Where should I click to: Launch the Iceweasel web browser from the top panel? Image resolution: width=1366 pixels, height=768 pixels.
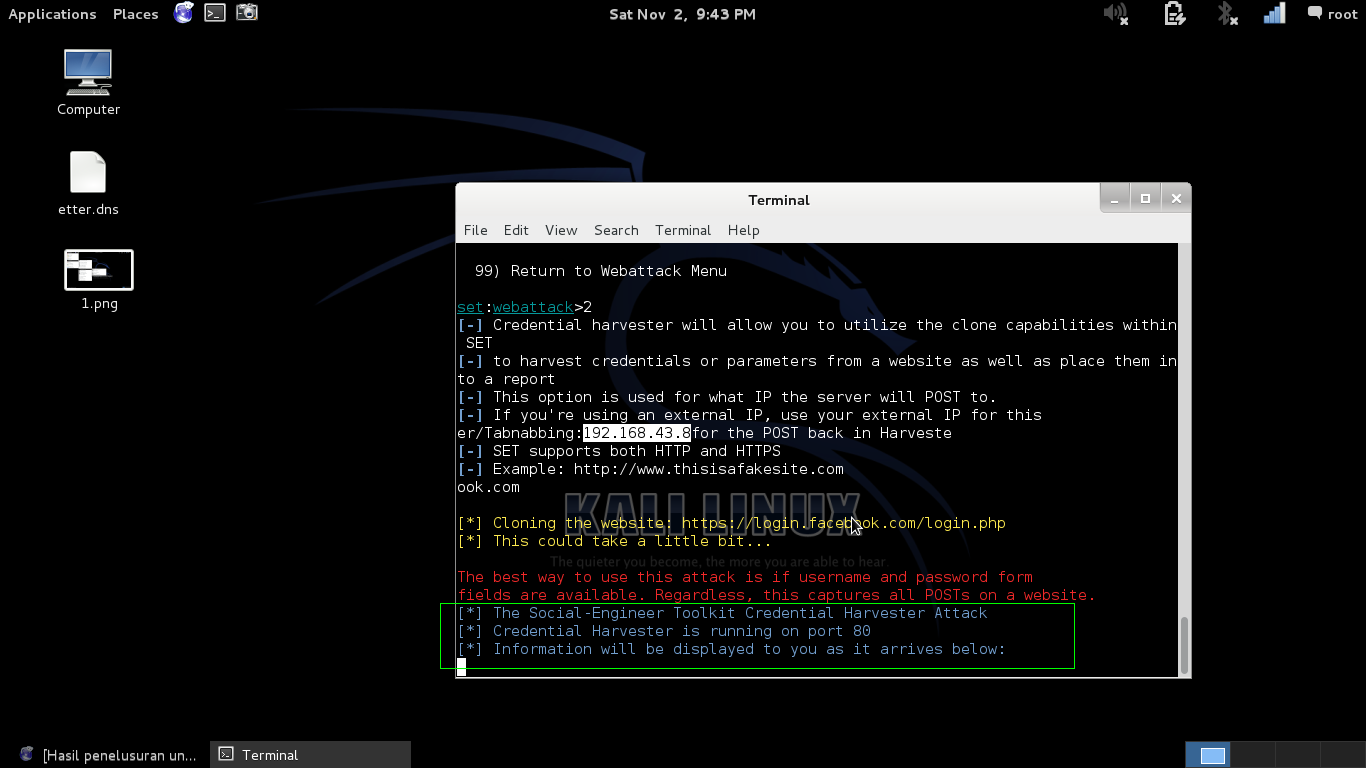point(183,13)
